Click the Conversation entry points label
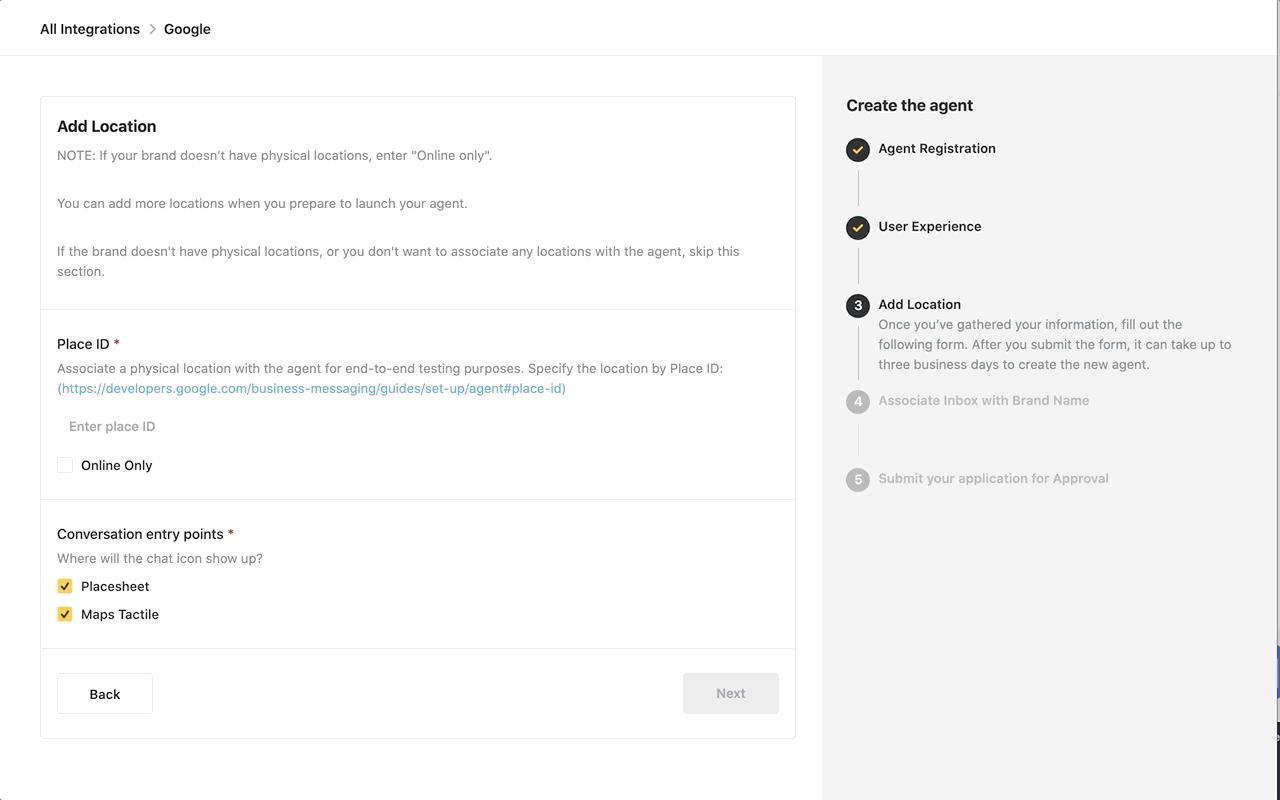 coord(140,534)
